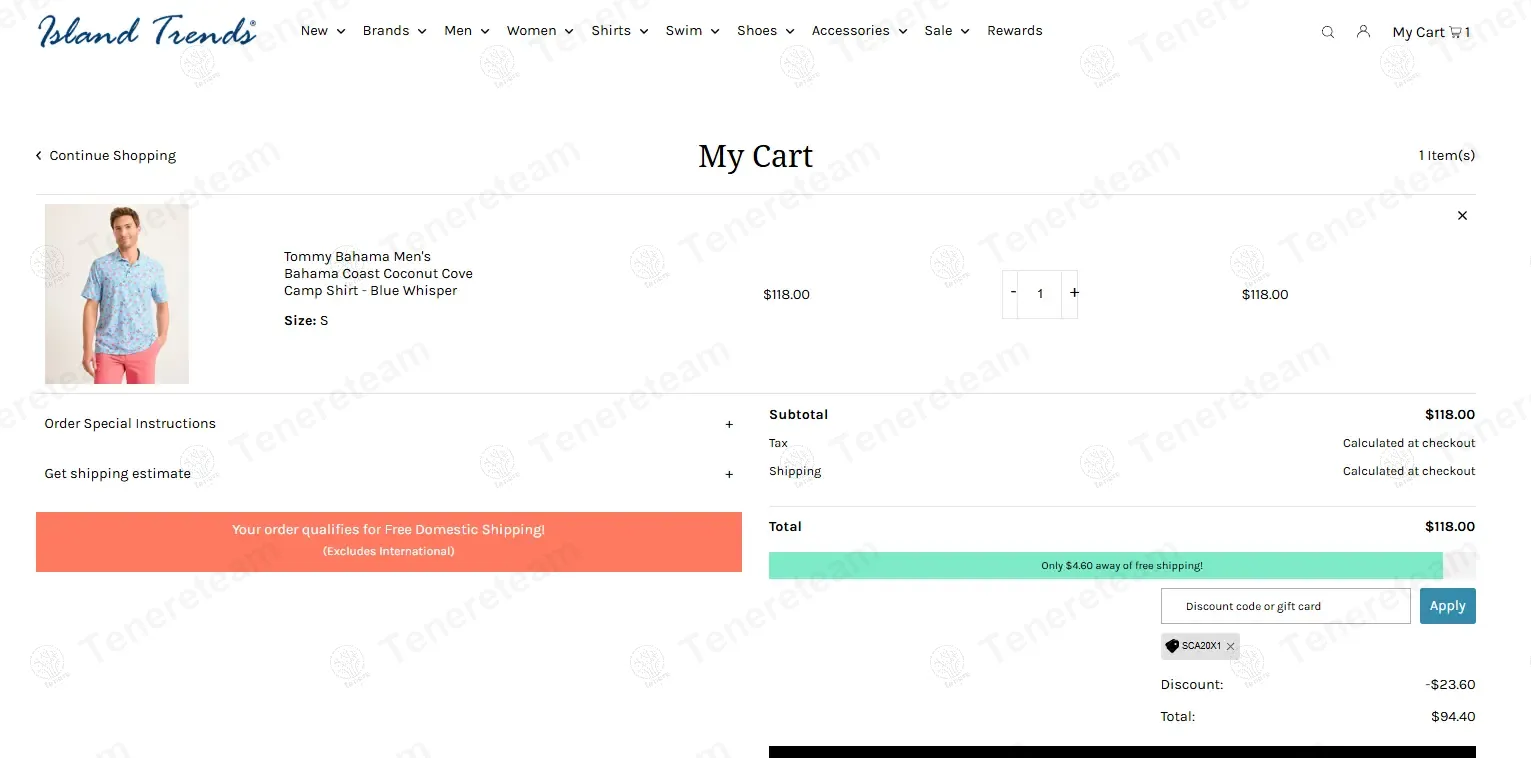This screenshot has height=758, width=1531.
Task: Open the New dropdown menu
Action: click(323, 31)
